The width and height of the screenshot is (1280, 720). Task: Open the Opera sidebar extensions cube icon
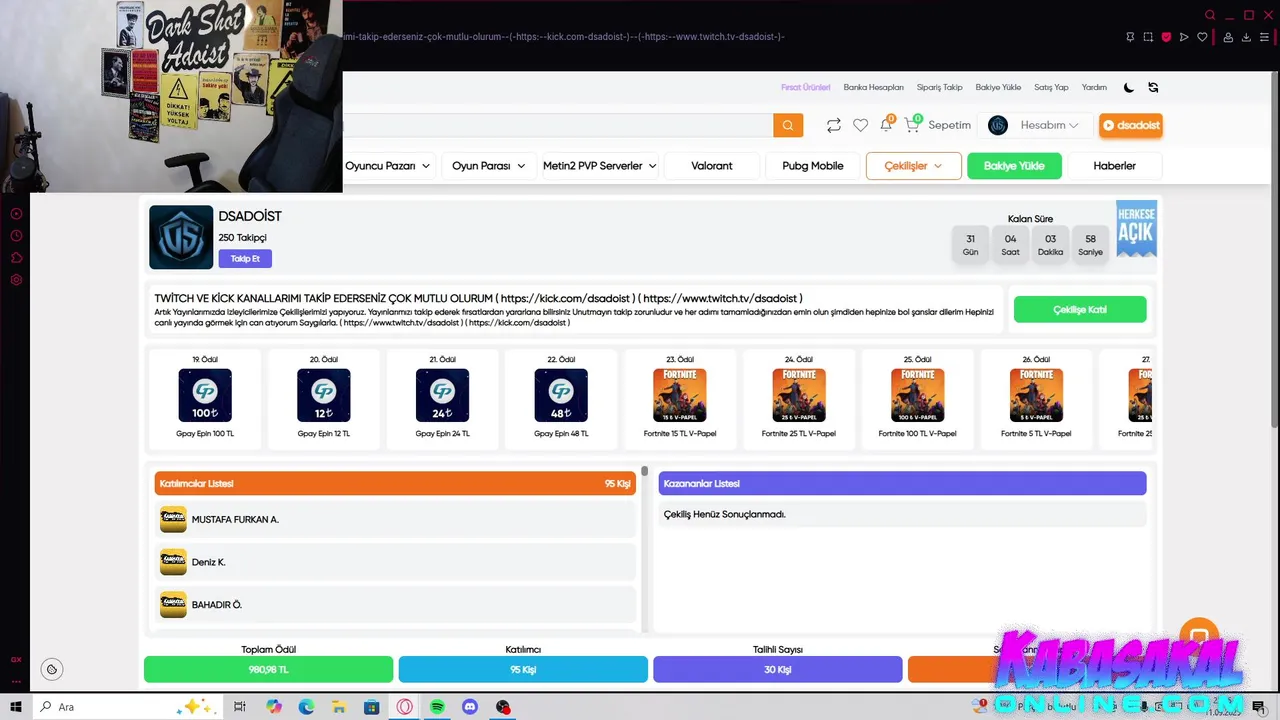click(x=16, y=258)
